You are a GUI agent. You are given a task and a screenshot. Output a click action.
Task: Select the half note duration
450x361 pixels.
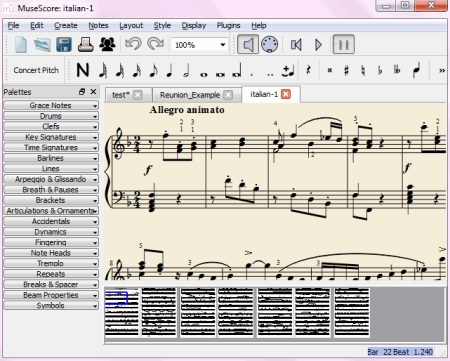186,70
